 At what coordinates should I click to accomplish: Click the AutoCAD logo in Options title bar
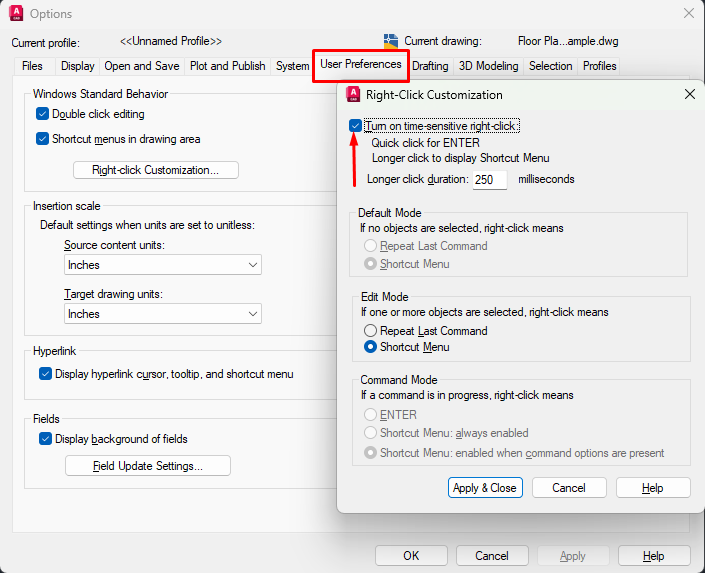(x=16, y=13)
